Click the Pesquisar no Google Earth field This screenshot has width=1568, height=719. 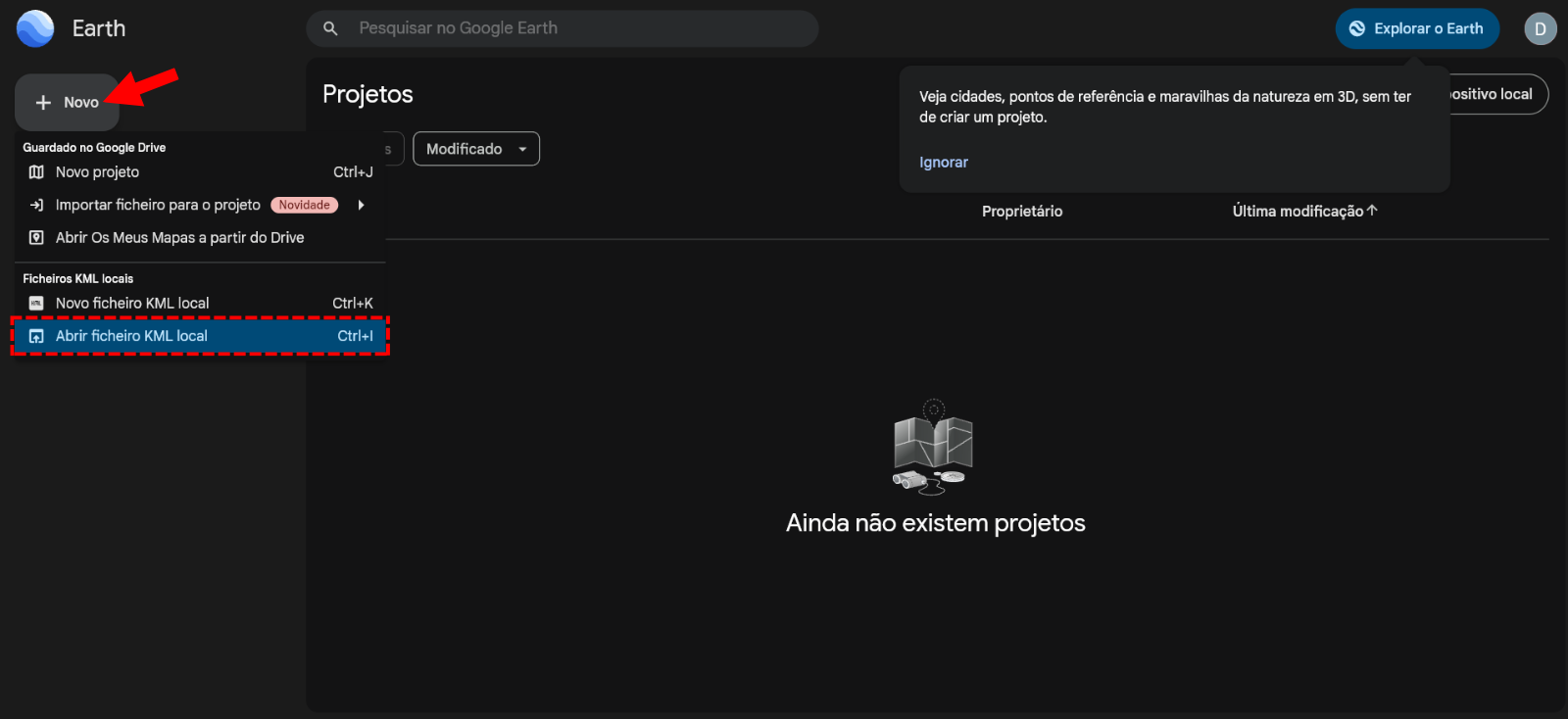point(578,28)
